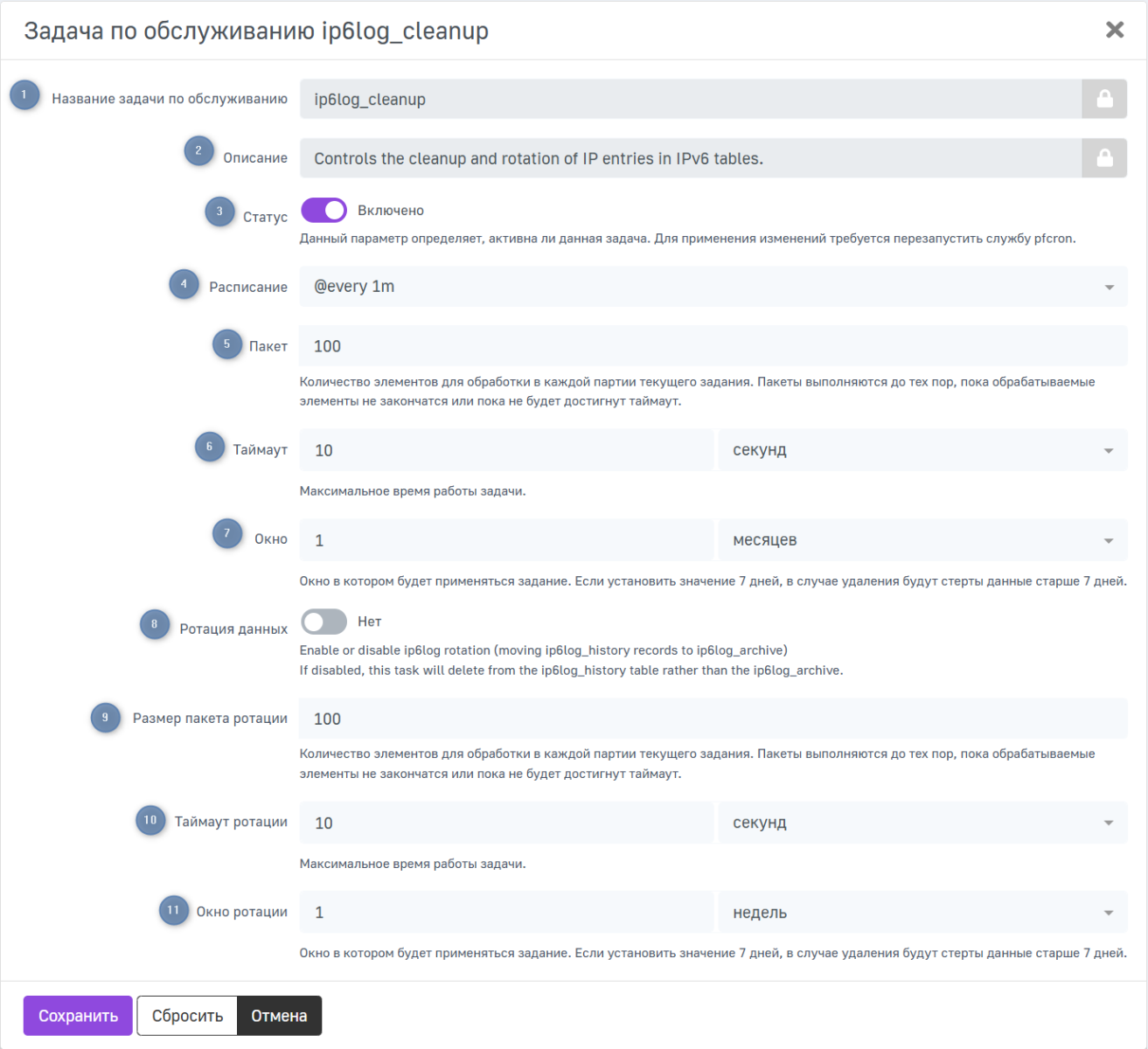1148x1049 pixels.
Task: Click the Отмена cancel button
Action: point(279,1016)
